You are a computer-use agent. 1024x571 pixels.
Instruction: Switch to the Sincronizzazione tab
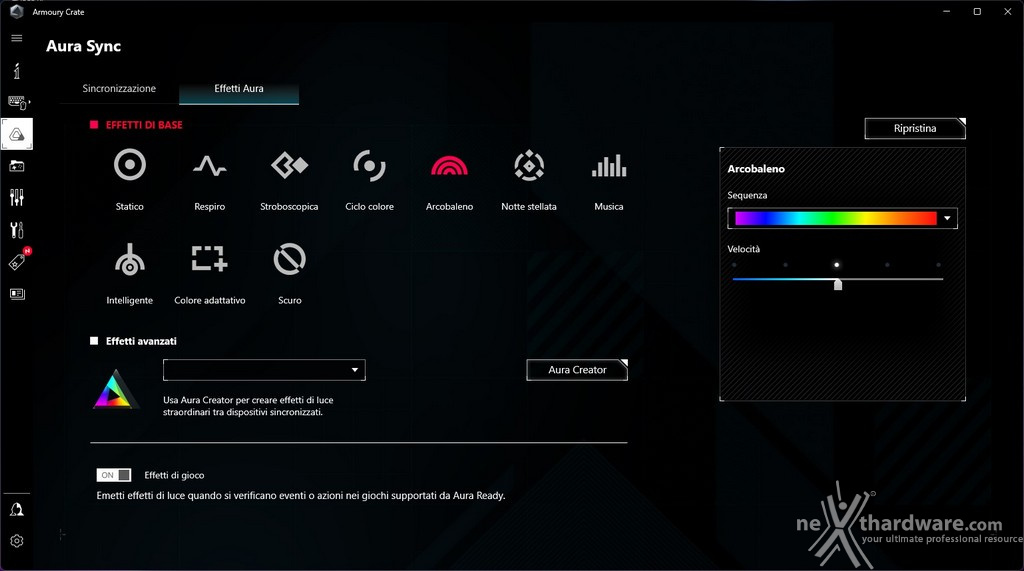[119, 88]
